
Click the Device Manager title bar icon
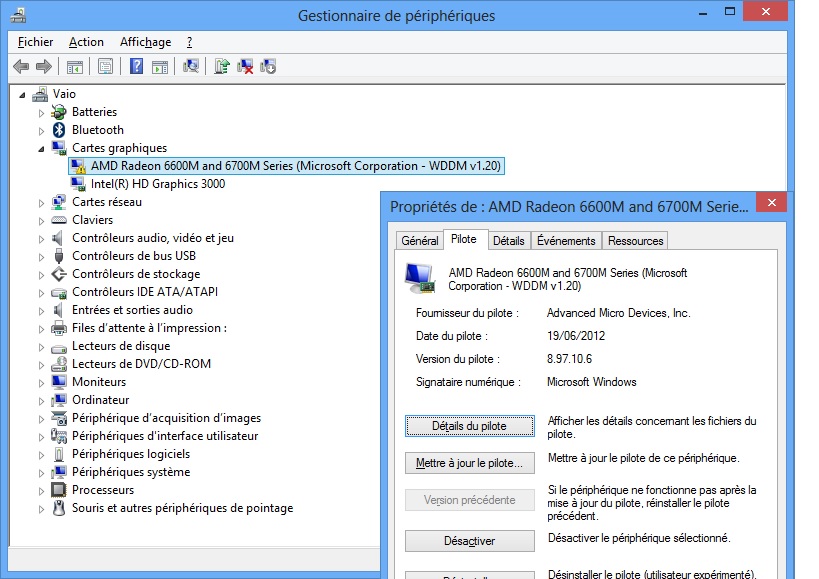pos(18,16)
